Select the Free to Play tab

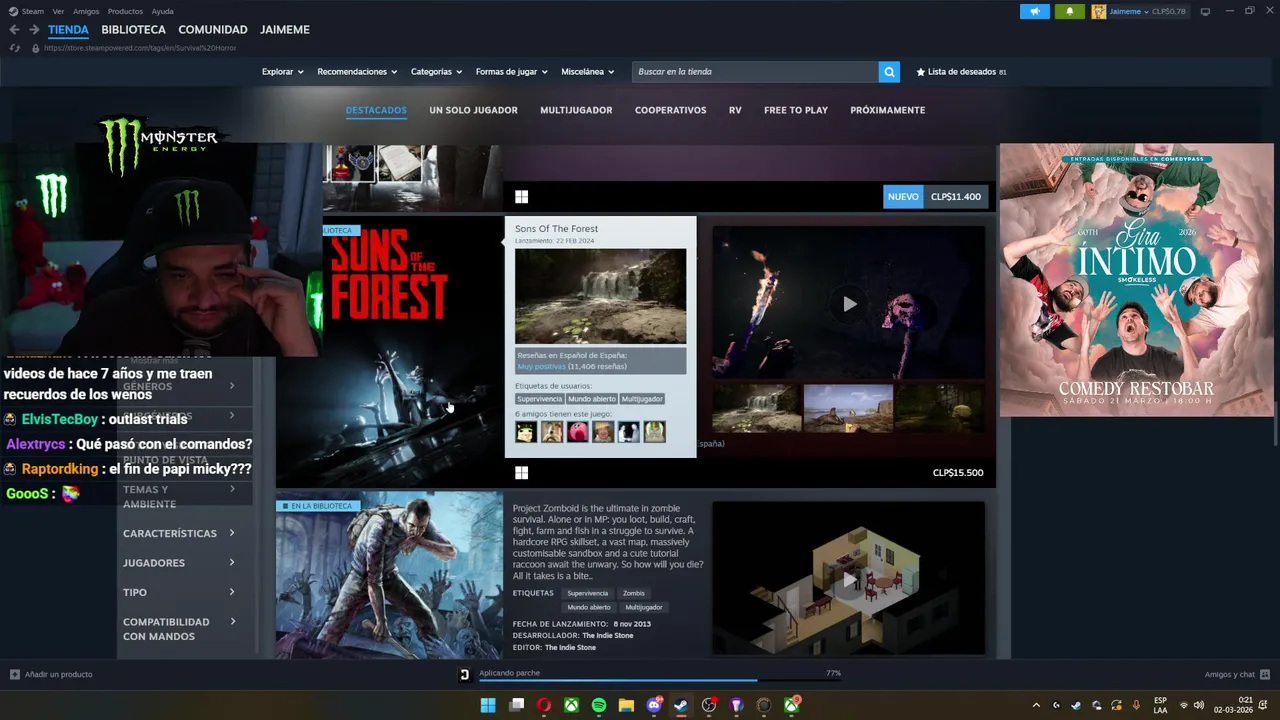796,110
